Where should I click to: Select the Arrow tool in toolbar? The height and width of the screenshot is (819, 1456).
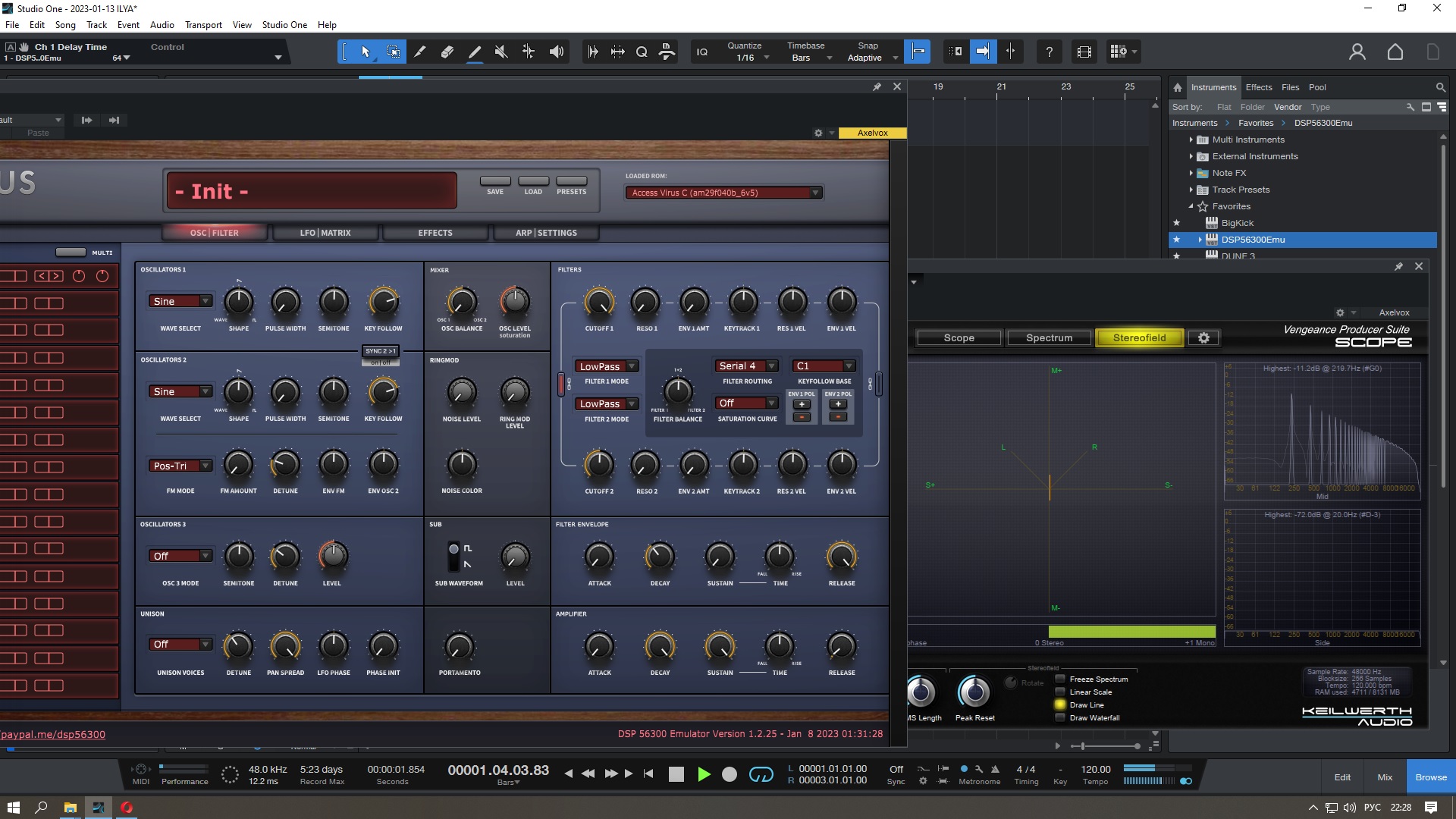(x=366, y=52)
